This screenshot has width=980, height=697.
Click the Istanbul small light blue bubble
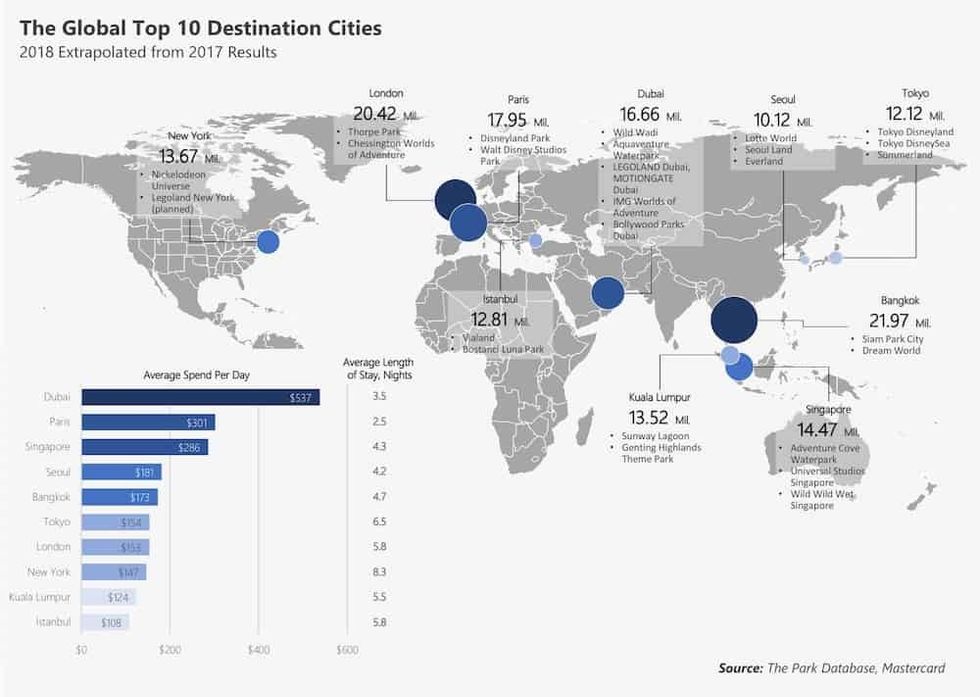(x=535, y=240)
